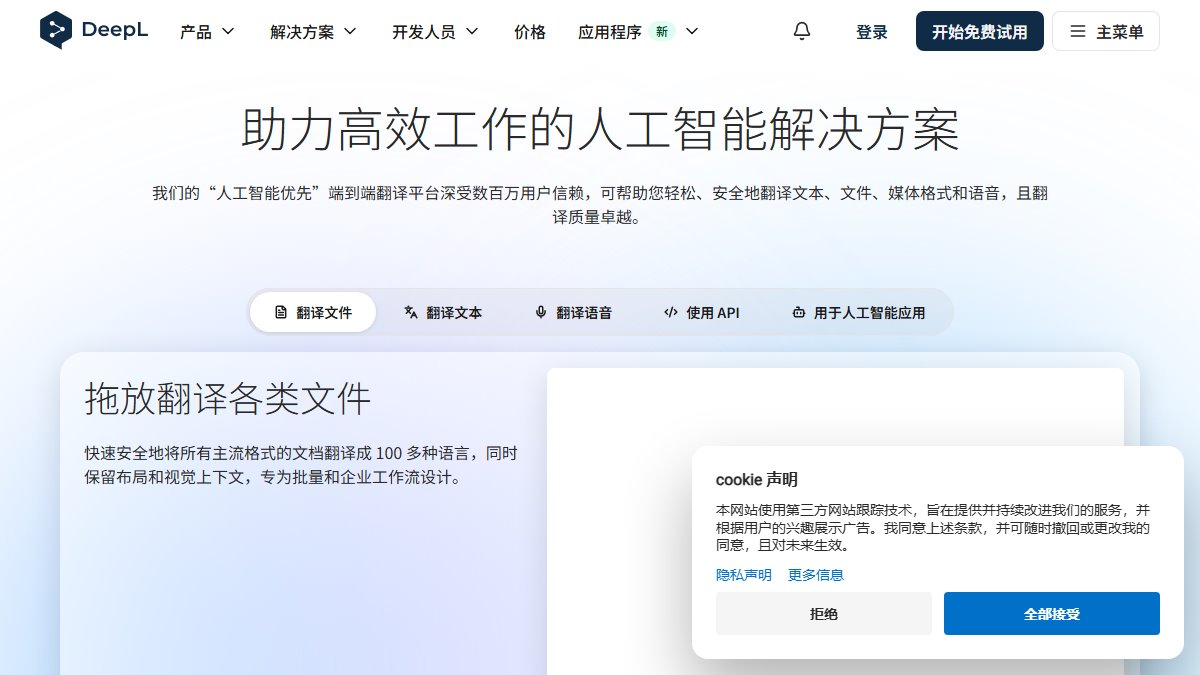Switch to the 翻译文本 tab

point(443,312)
